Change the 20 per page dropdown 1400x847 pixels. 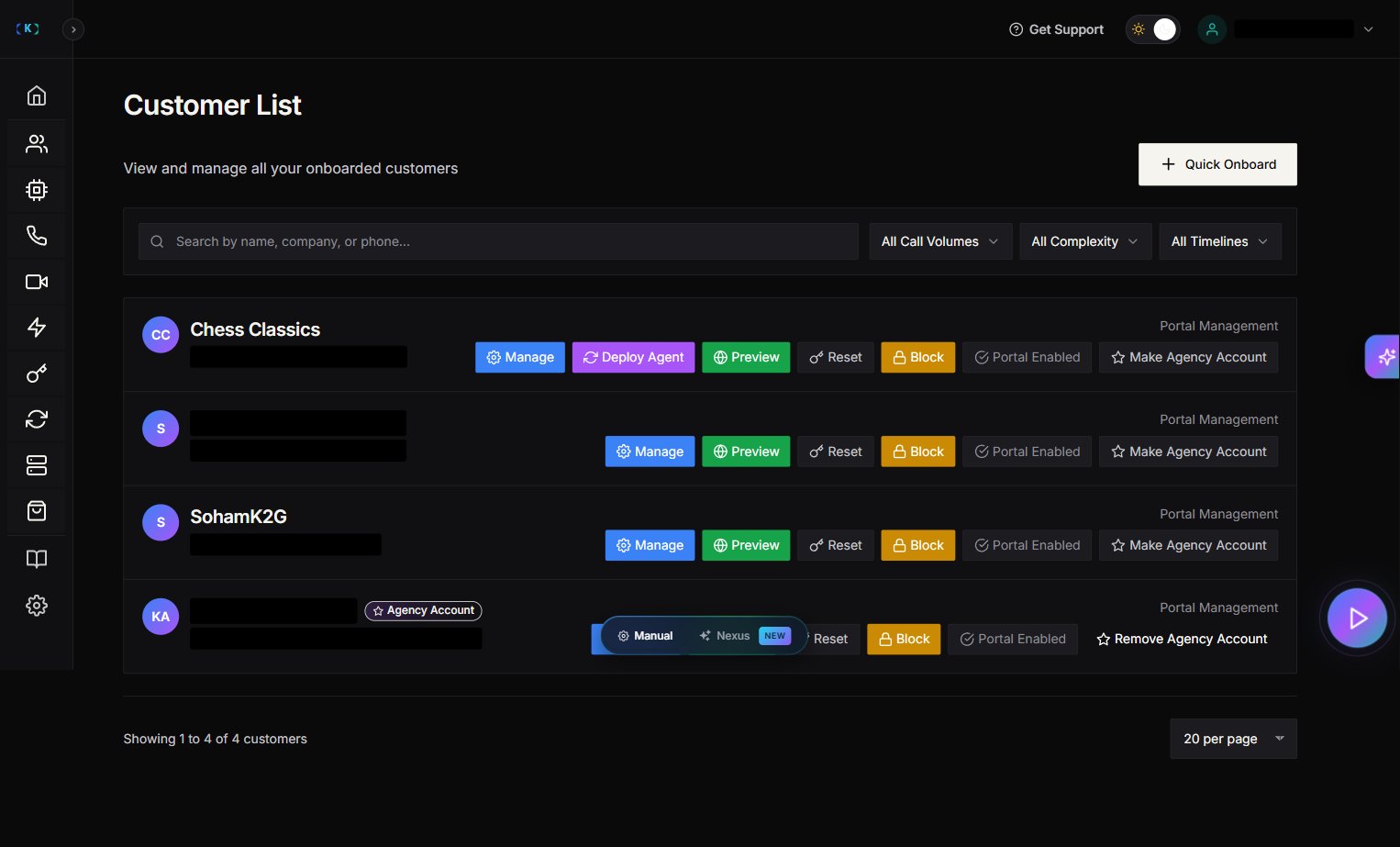(x=1233, y=739)
